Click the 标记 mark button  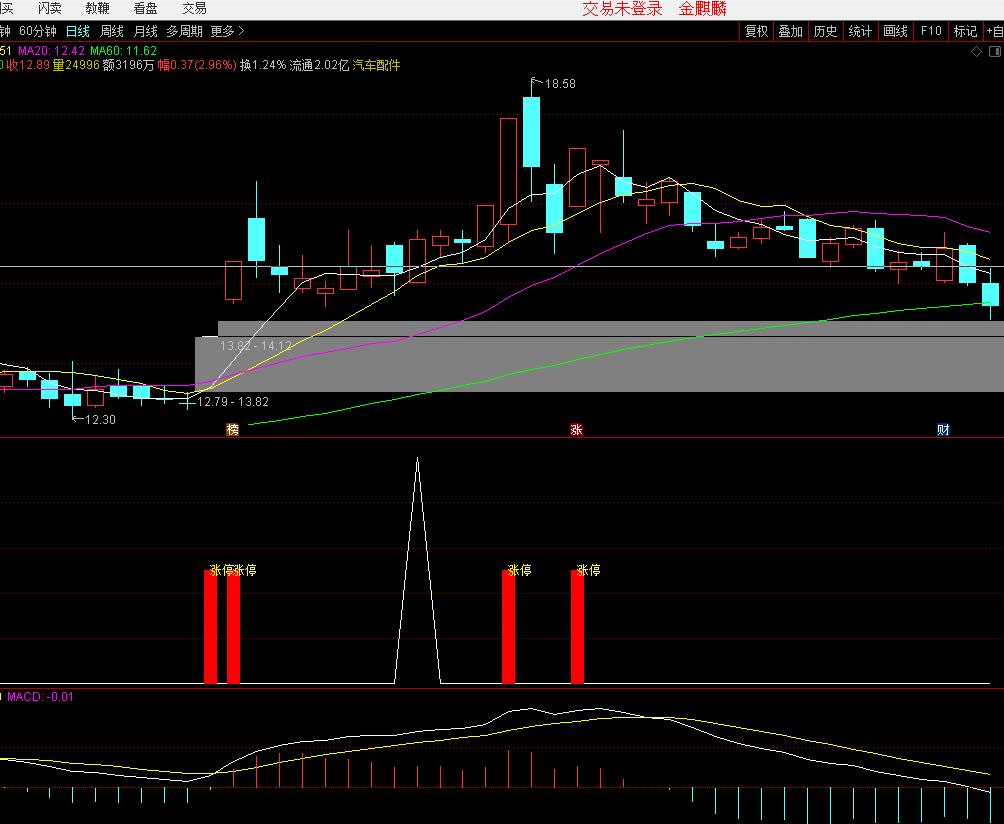[965, 31]
